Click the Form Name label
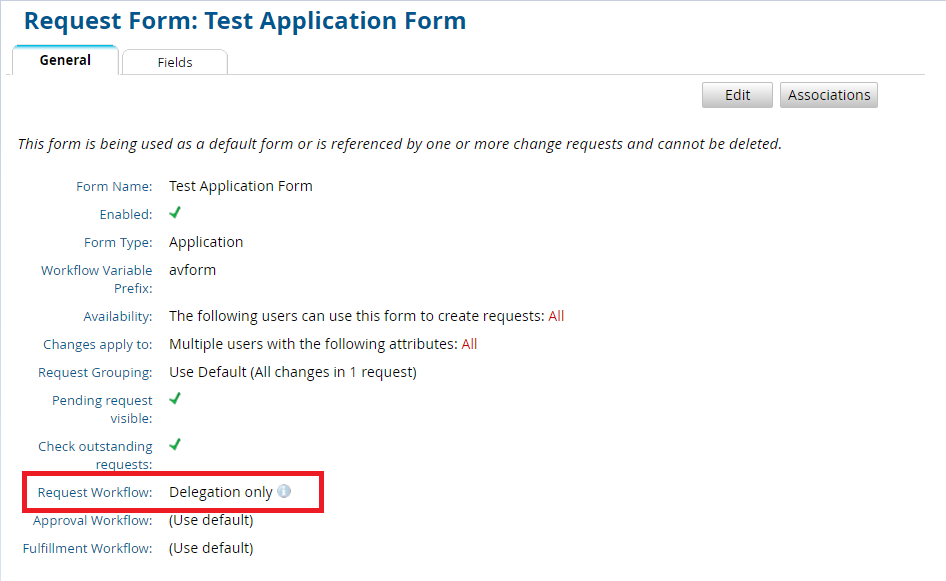The image size is (946, 581). click(x=114, y=186)
